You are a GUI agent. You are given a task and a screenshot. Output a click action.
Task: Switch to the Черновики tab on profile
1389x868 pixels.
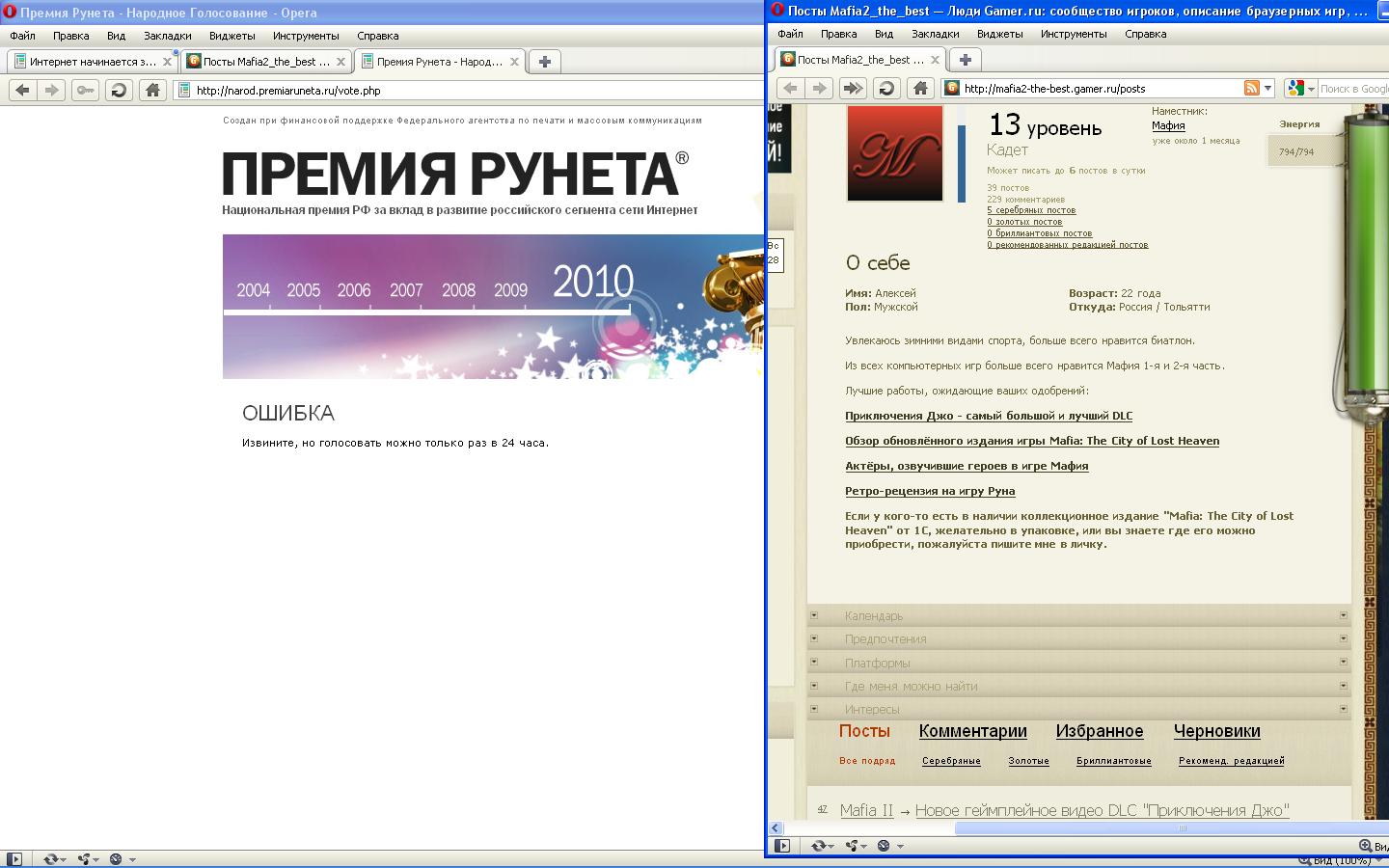pos(1217,731)
